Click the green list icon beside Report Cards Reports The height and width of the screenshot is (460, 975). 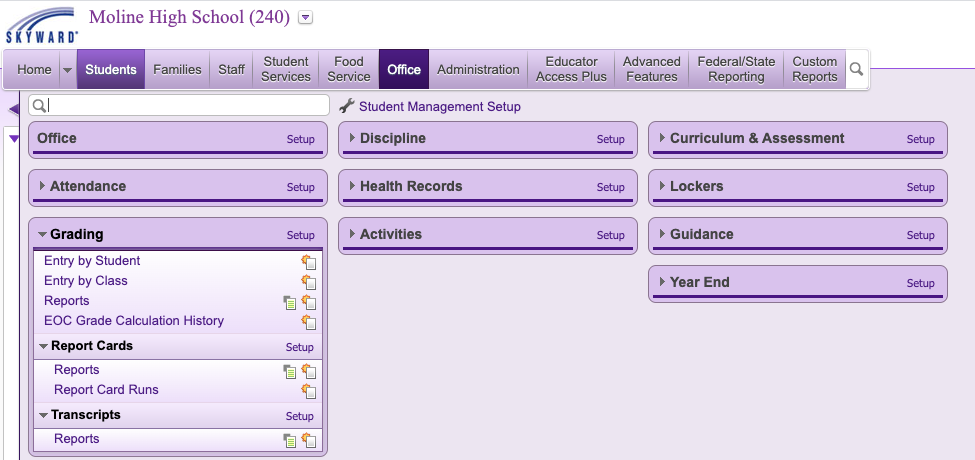290,371
